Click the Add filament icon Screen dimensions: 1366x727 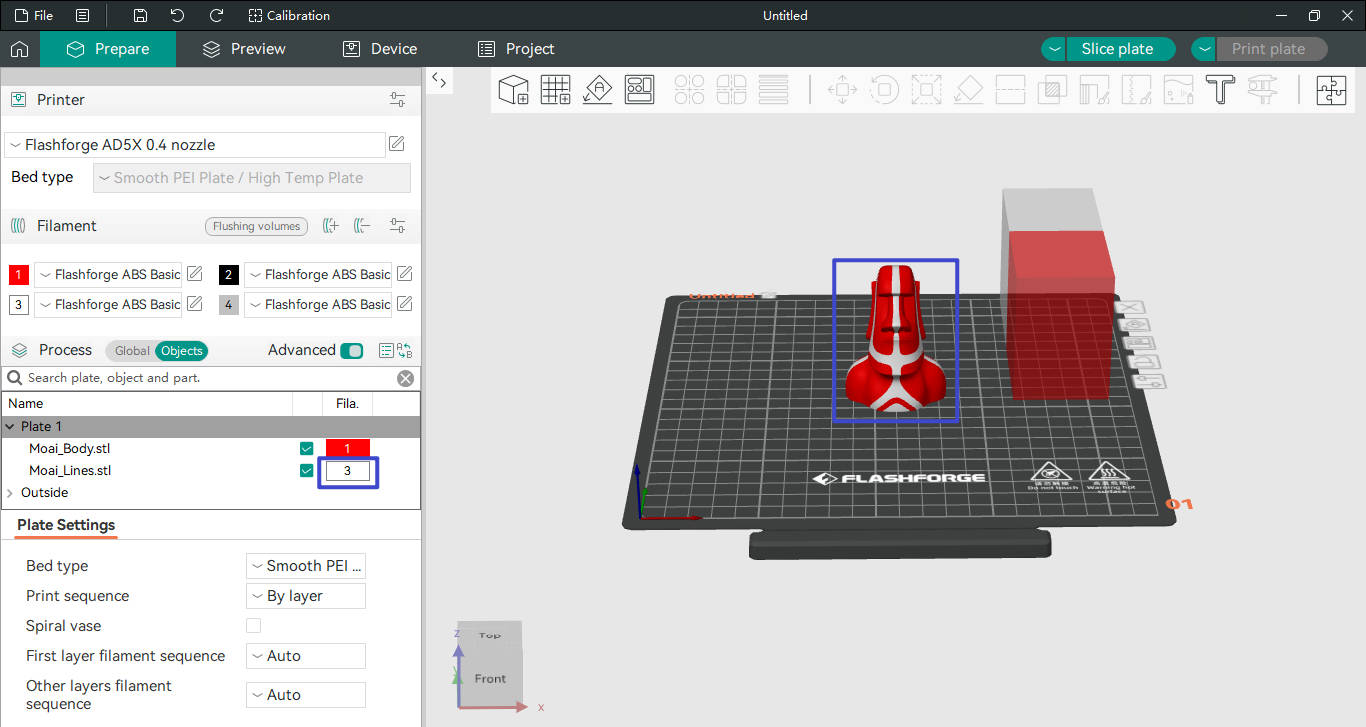click(x=331, y=226)
